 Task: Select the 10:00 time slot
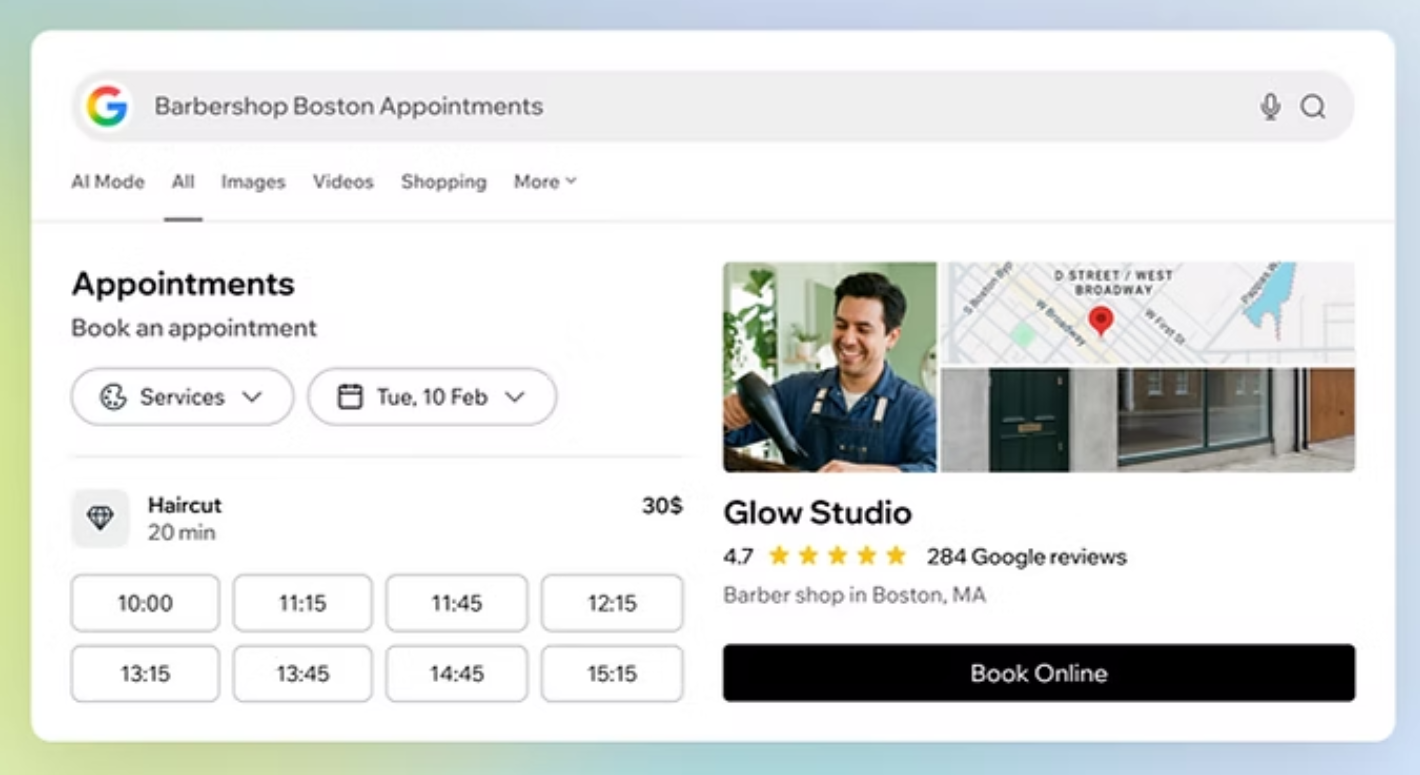click(145, 603)
